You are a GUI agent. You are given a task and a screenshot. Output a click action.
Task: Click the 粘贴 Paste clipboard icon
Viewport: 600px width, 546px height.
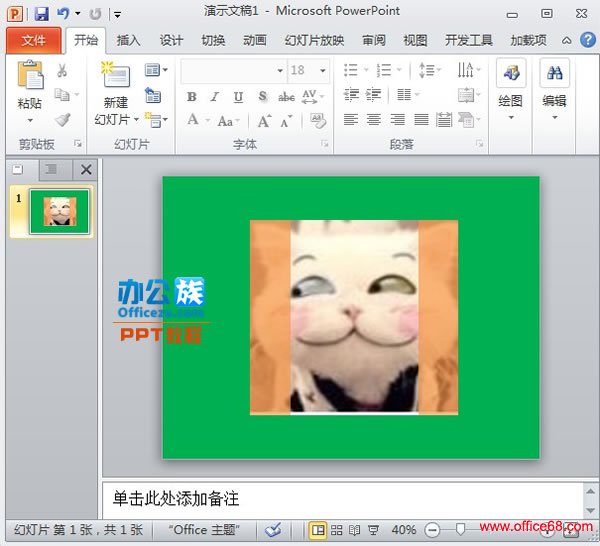30,75
